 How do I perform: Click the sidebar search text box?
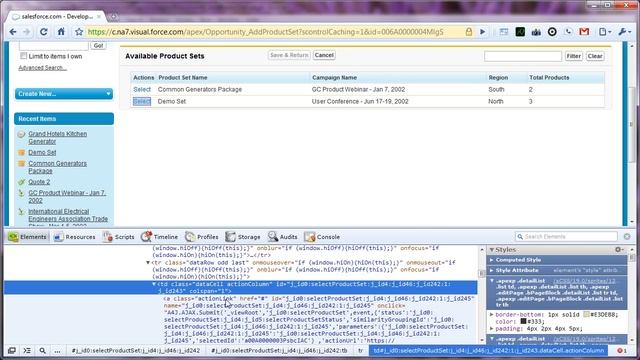click(53, 46)
